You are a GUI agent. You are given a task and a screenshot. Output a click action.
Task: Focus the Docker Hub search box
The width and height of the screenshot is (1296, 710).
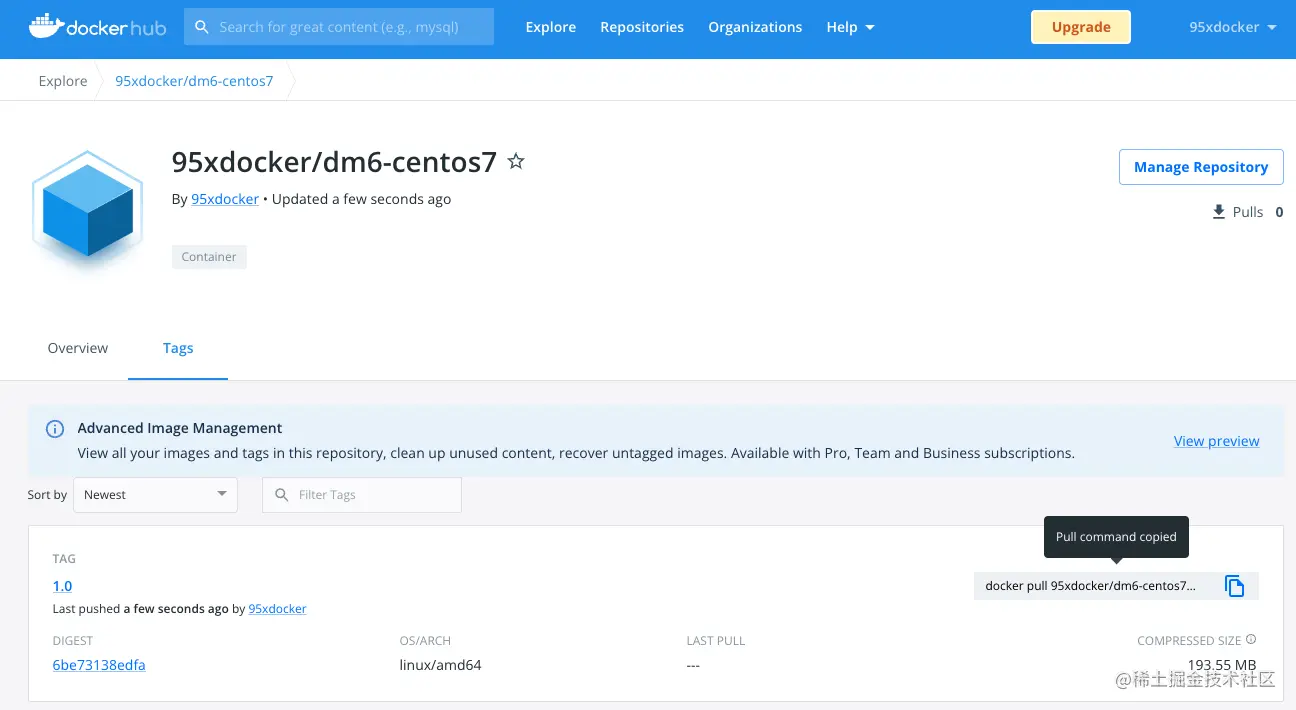pos(339,27)
